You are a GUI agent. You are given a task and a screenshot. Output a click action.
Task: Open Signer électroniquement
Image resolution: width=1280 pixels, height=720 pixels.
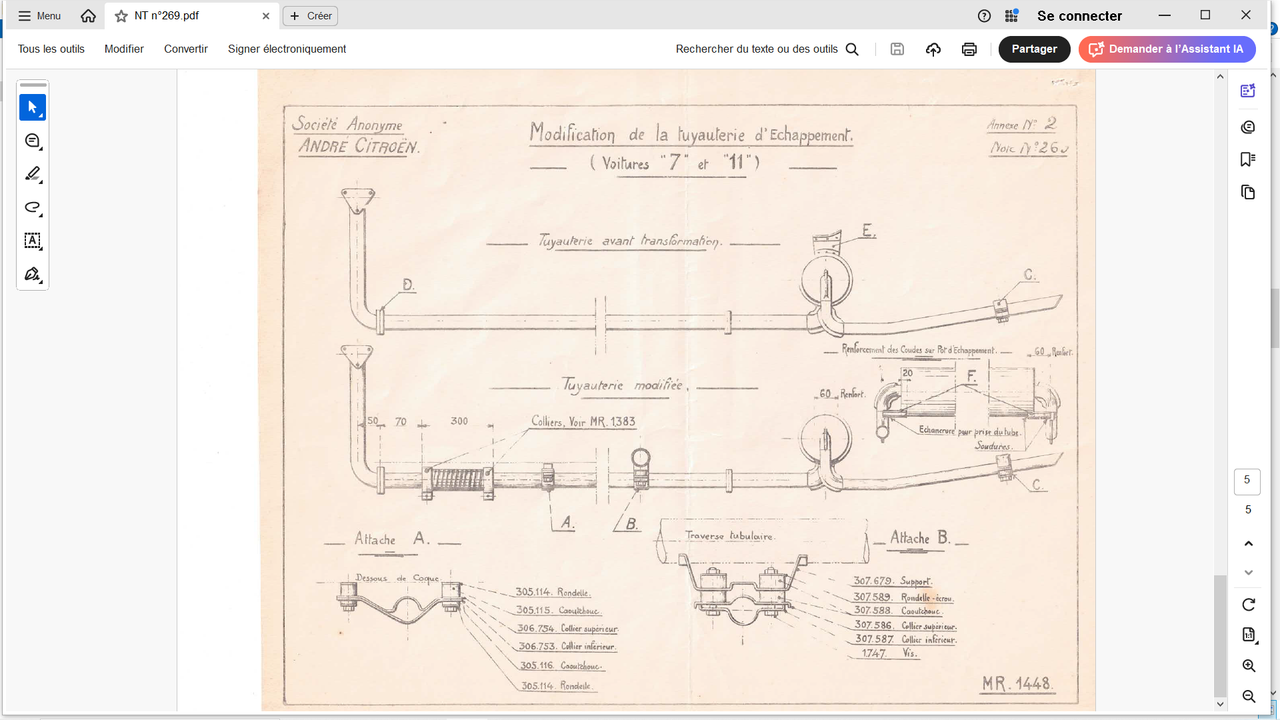tap(287, 49)
